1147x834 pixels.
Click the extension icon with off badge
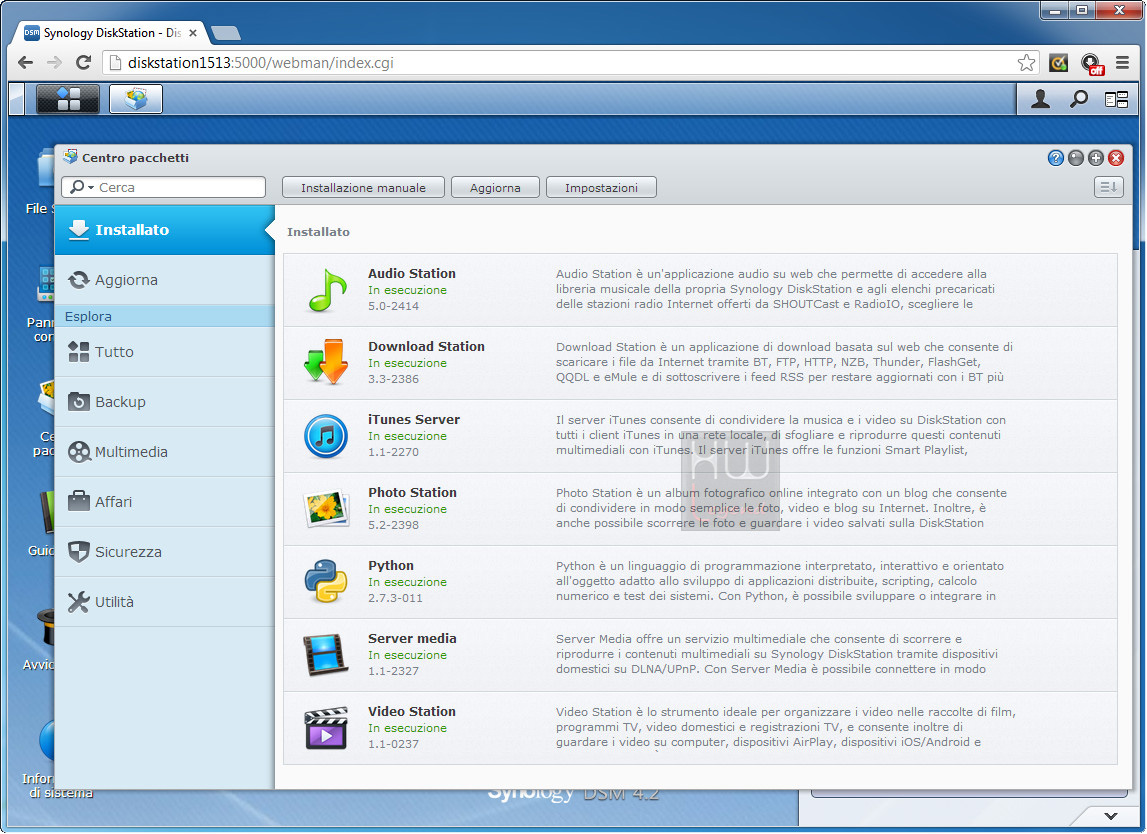(1092, 64)
